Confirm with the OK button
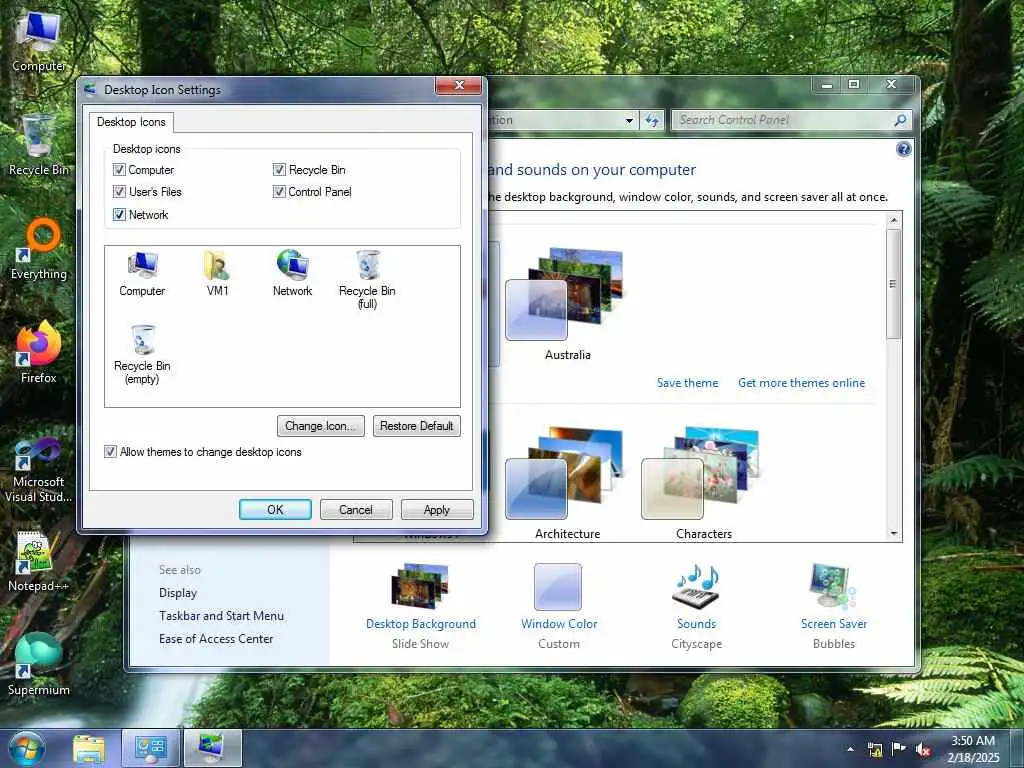Image resolution: width=1024 pixels, height=768 pixels. pyautogui.click(x=275, y=509)
